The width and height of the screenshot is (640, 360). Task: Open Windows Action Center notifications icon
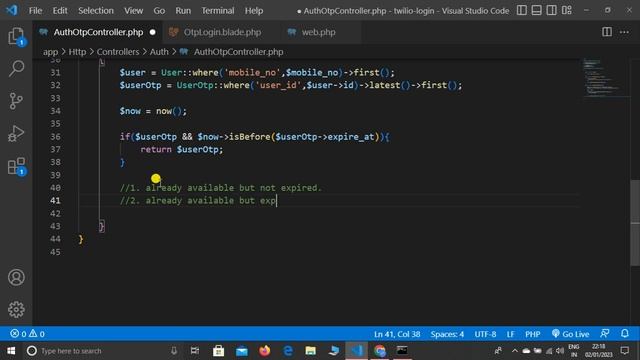pyautogui.click(x=624, y=351)
